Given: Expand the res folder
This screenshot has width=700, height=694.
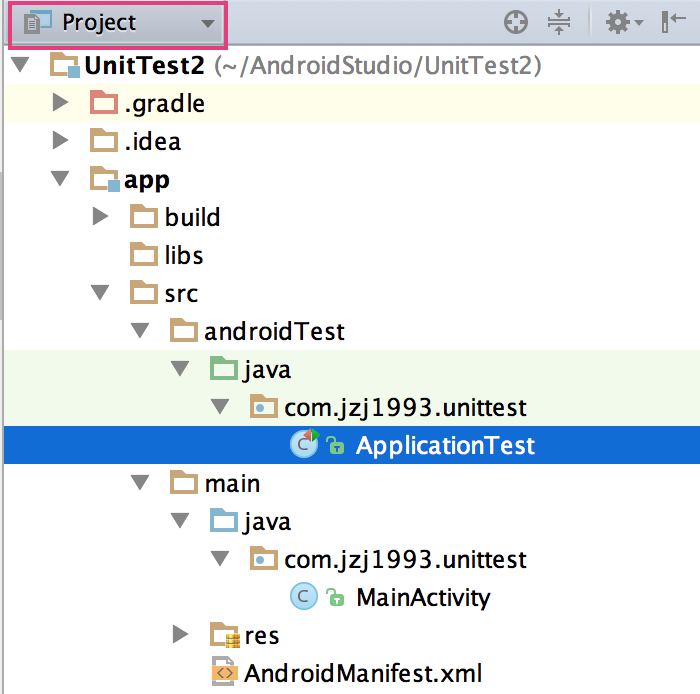Looking at the screenshot, I should (180, 634).
